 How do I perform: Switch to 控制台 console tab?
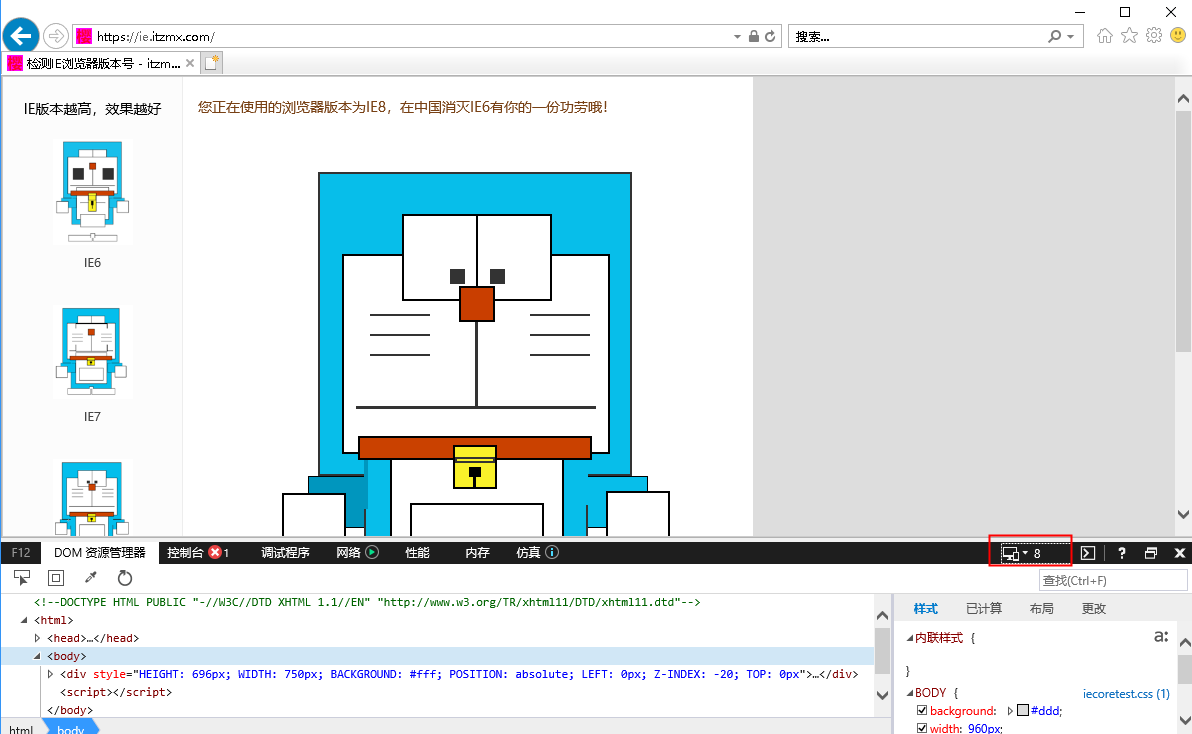[x=185, y=552]
